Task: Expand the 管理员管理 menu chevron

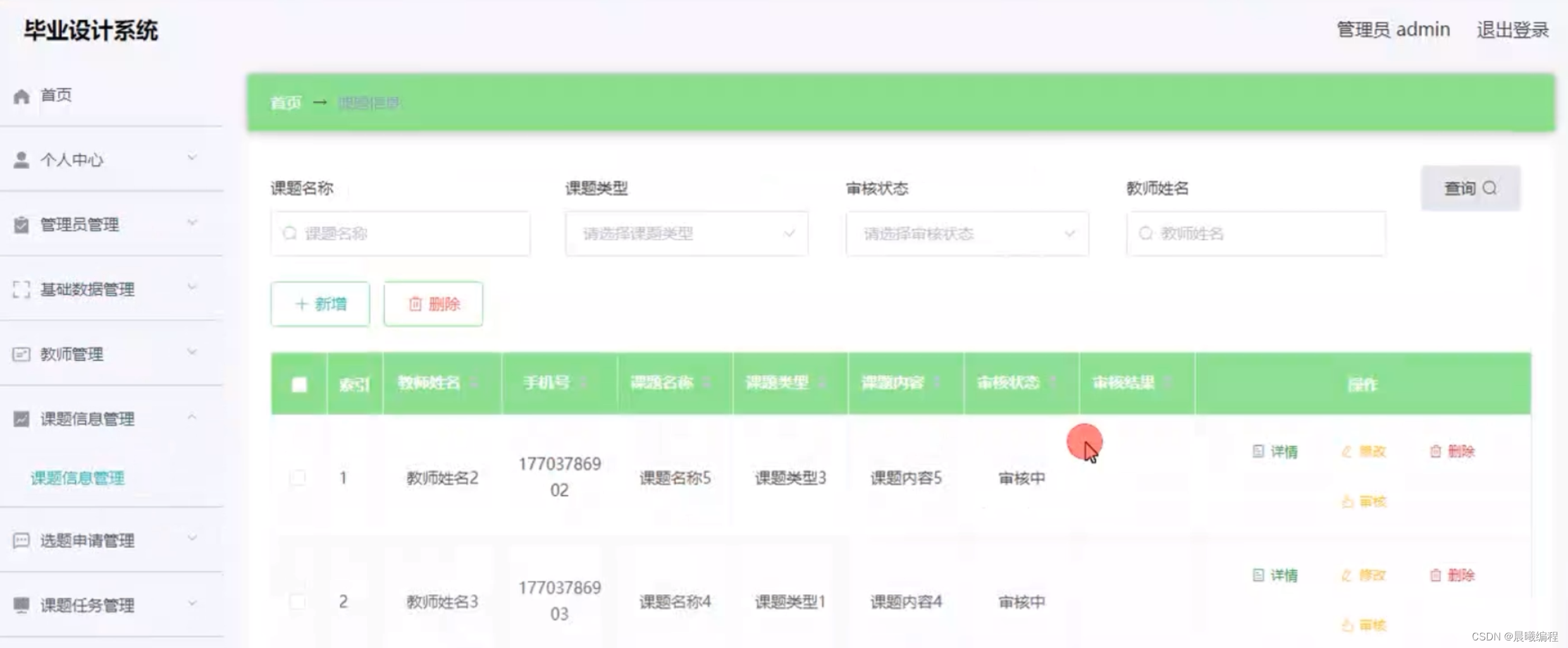Action: coord(192,222)
